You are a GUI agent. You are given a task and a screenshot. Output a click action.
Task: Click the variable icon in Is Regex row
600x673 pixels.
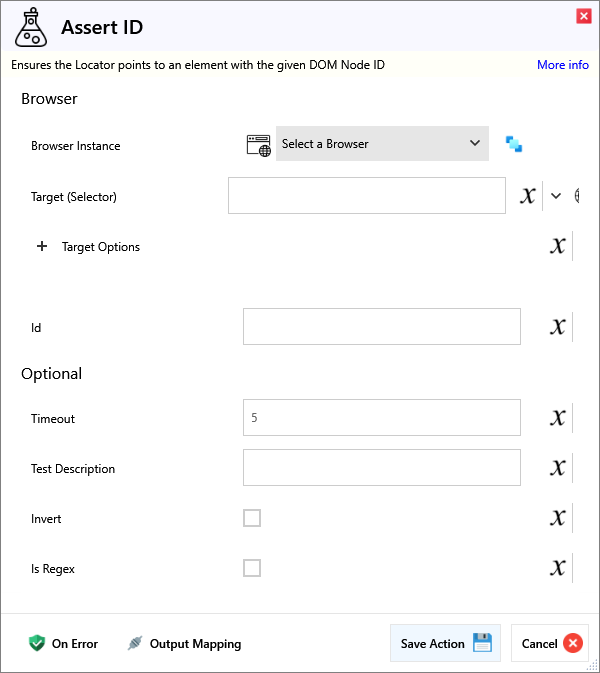(x=558, y=568)
